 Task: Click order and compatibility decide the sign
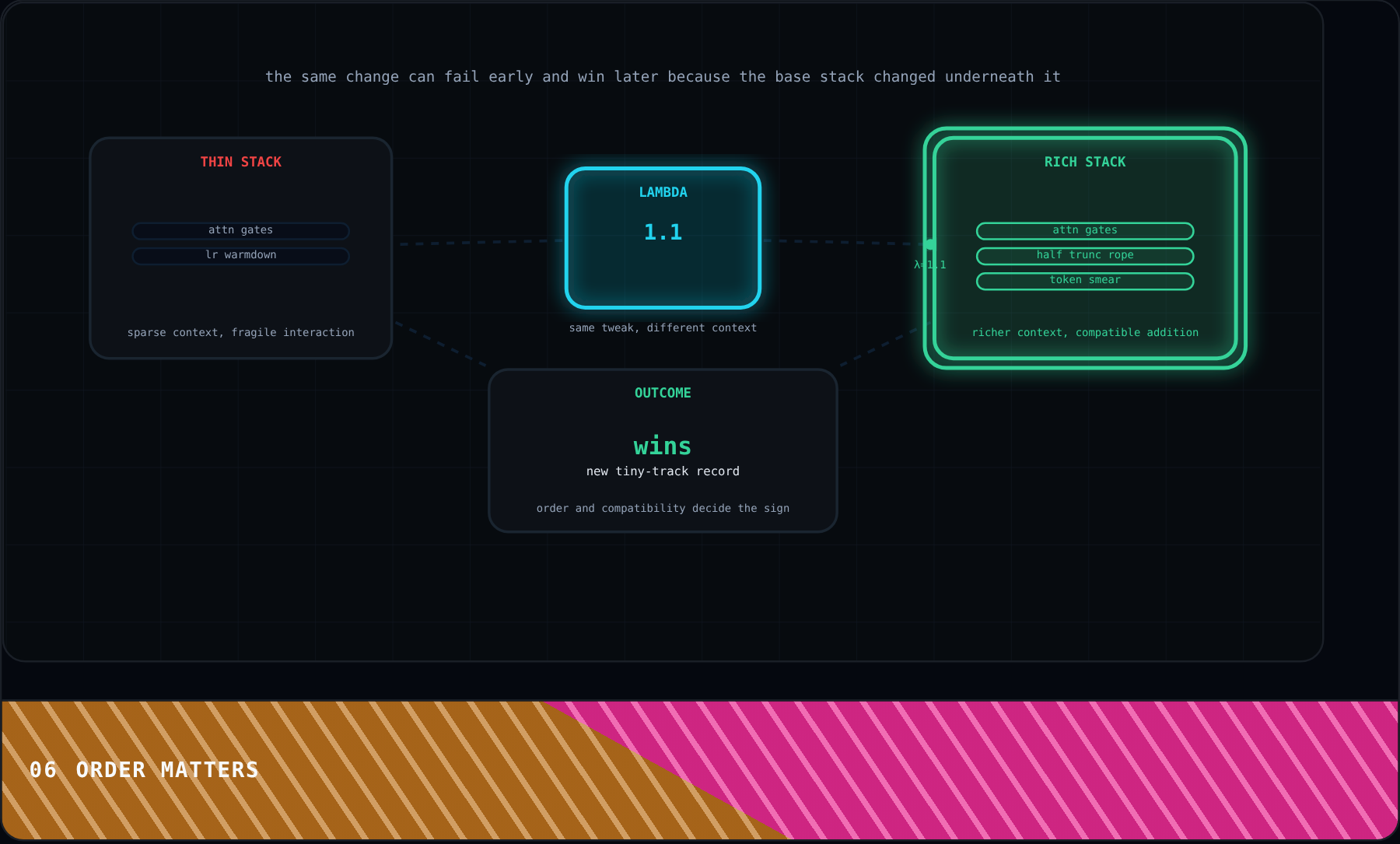[x=663, y=509]
